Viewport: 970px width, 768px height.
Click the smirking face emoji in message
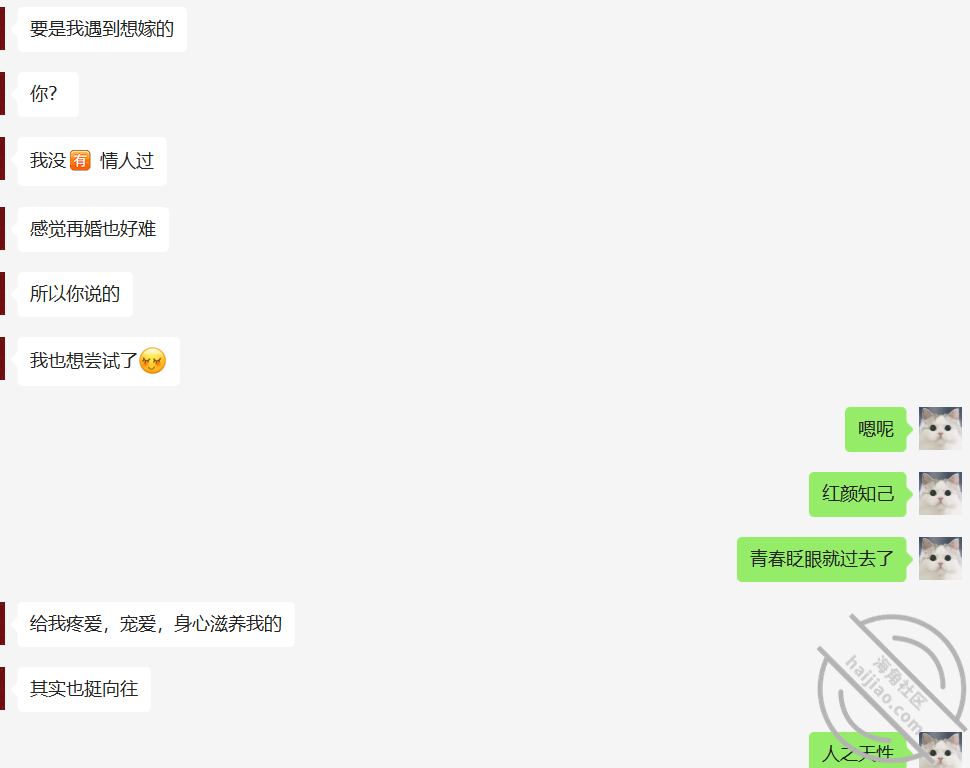click(x=153, y=361)
